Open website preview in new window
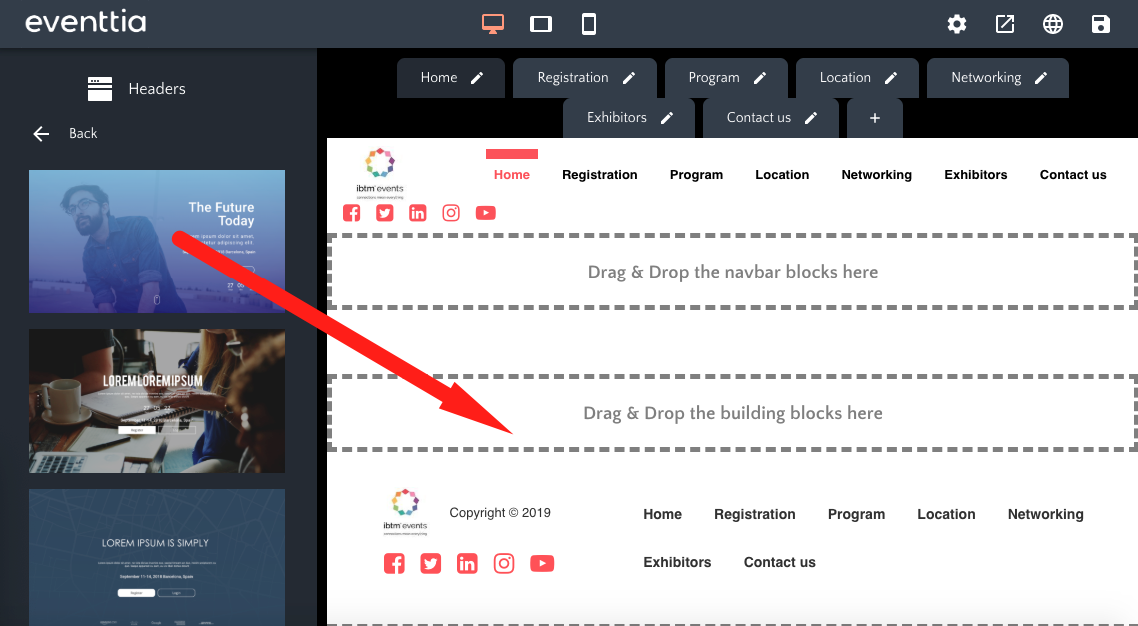Viewport: 1138px width, 626px height. coord(1005,24)
